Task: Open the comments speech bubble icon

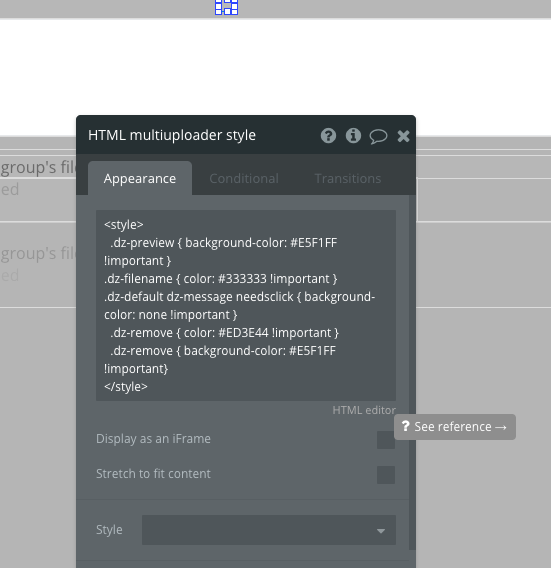Action: [x=378, y=137]
